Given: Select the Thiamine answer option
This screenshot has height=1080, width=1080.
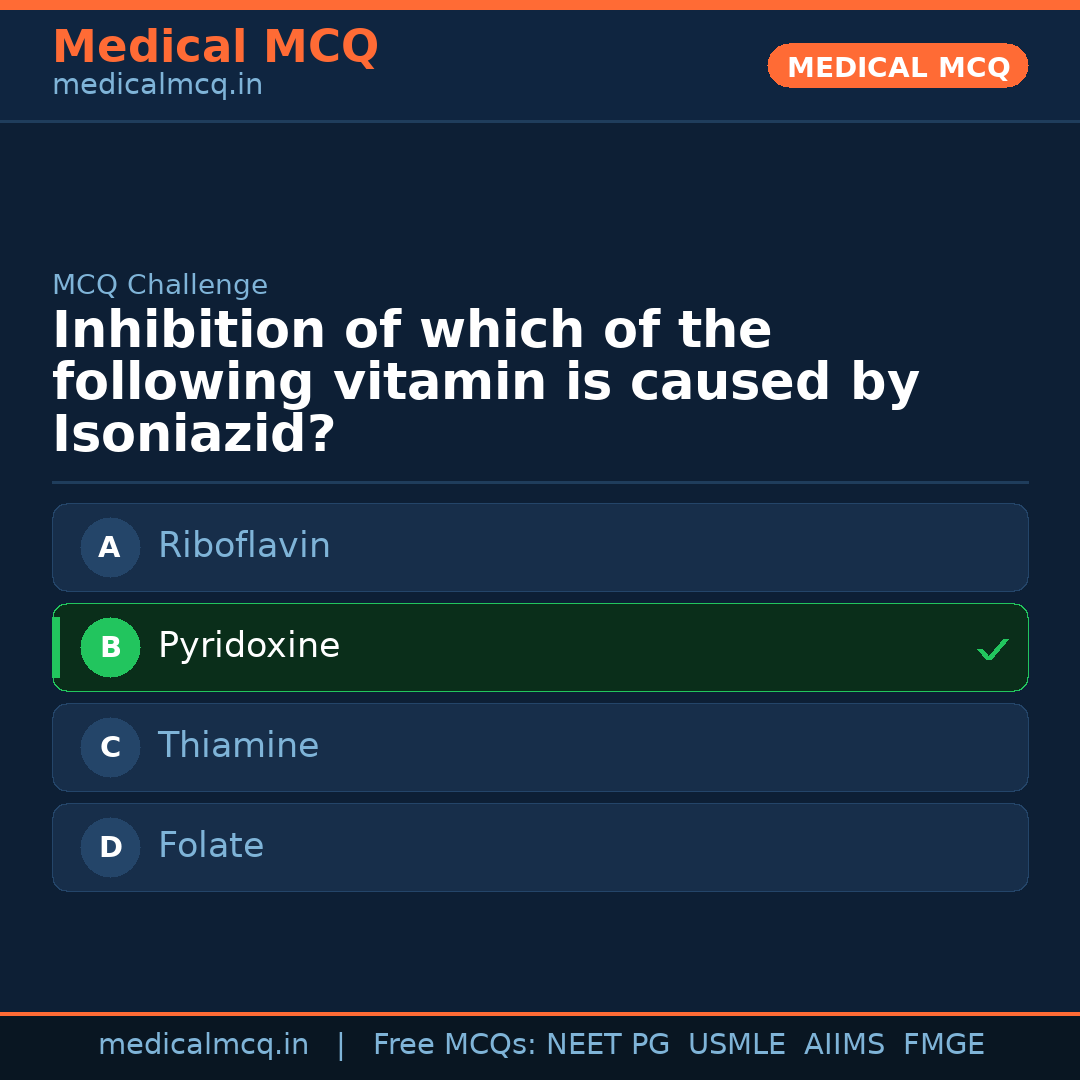Looking at the screenshot, I should click(540, 747).
